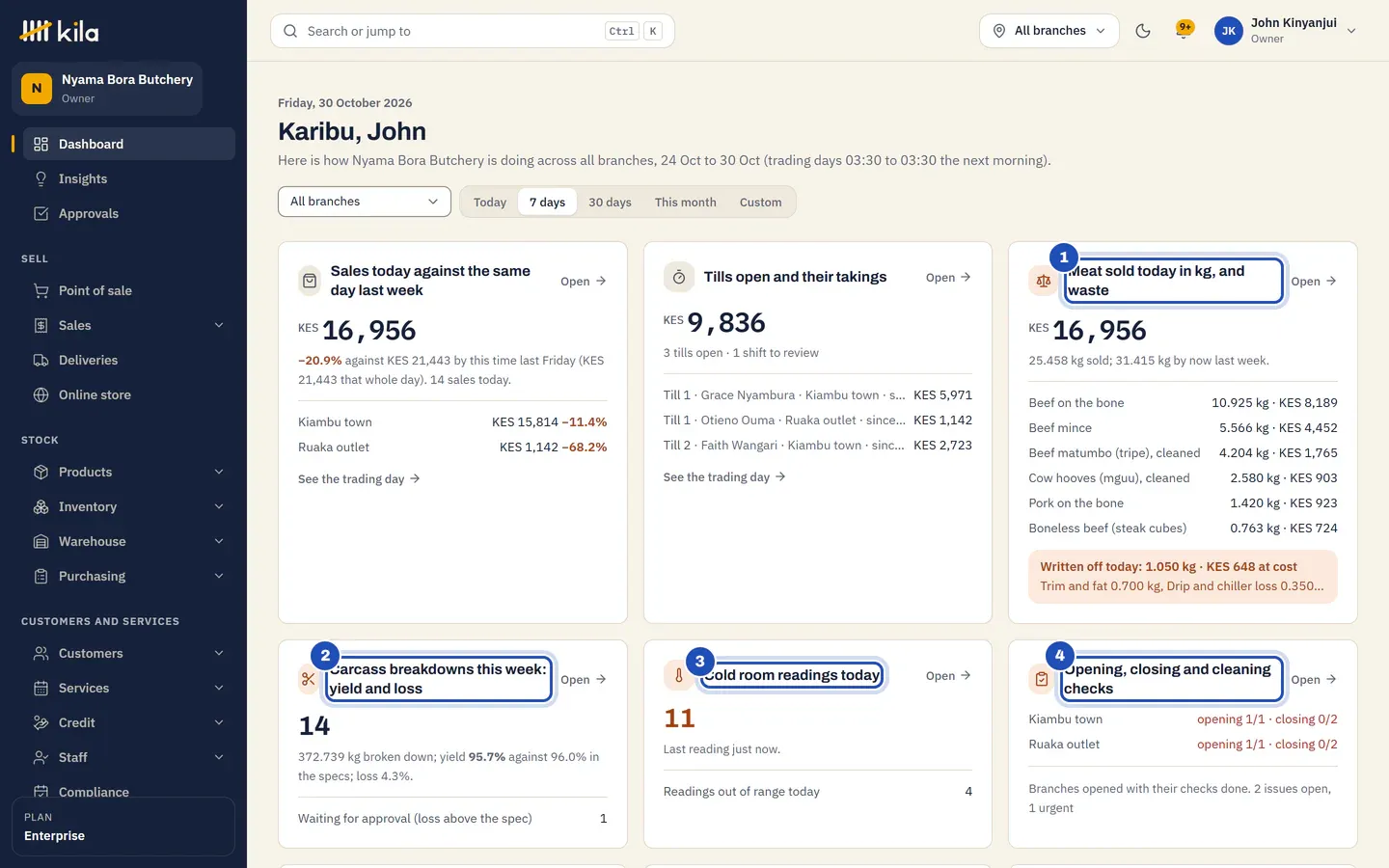Image resolution: width=1389 pixels, height=868 pixels.
Task: Switch to This month range
Action: pos(686,202)
